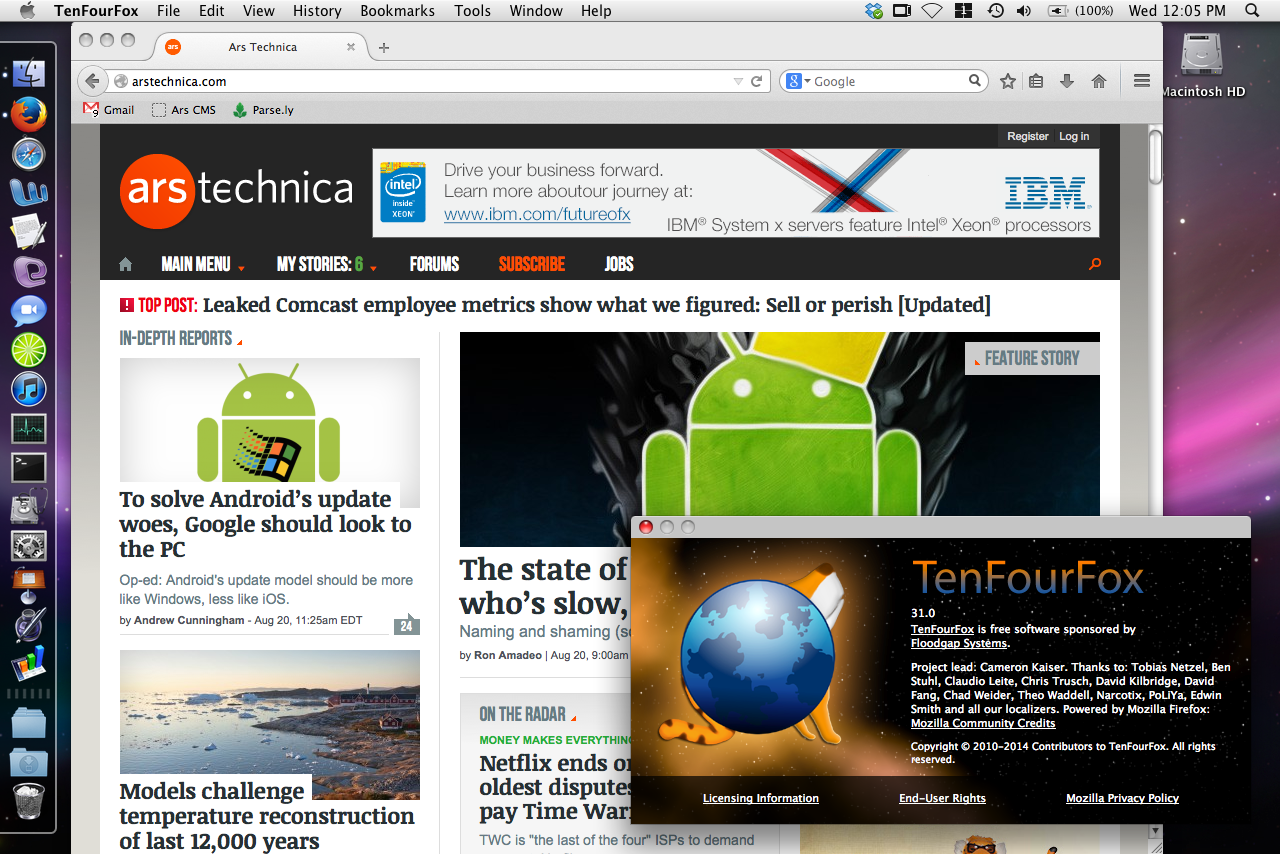Open the Tools menu

472,10
